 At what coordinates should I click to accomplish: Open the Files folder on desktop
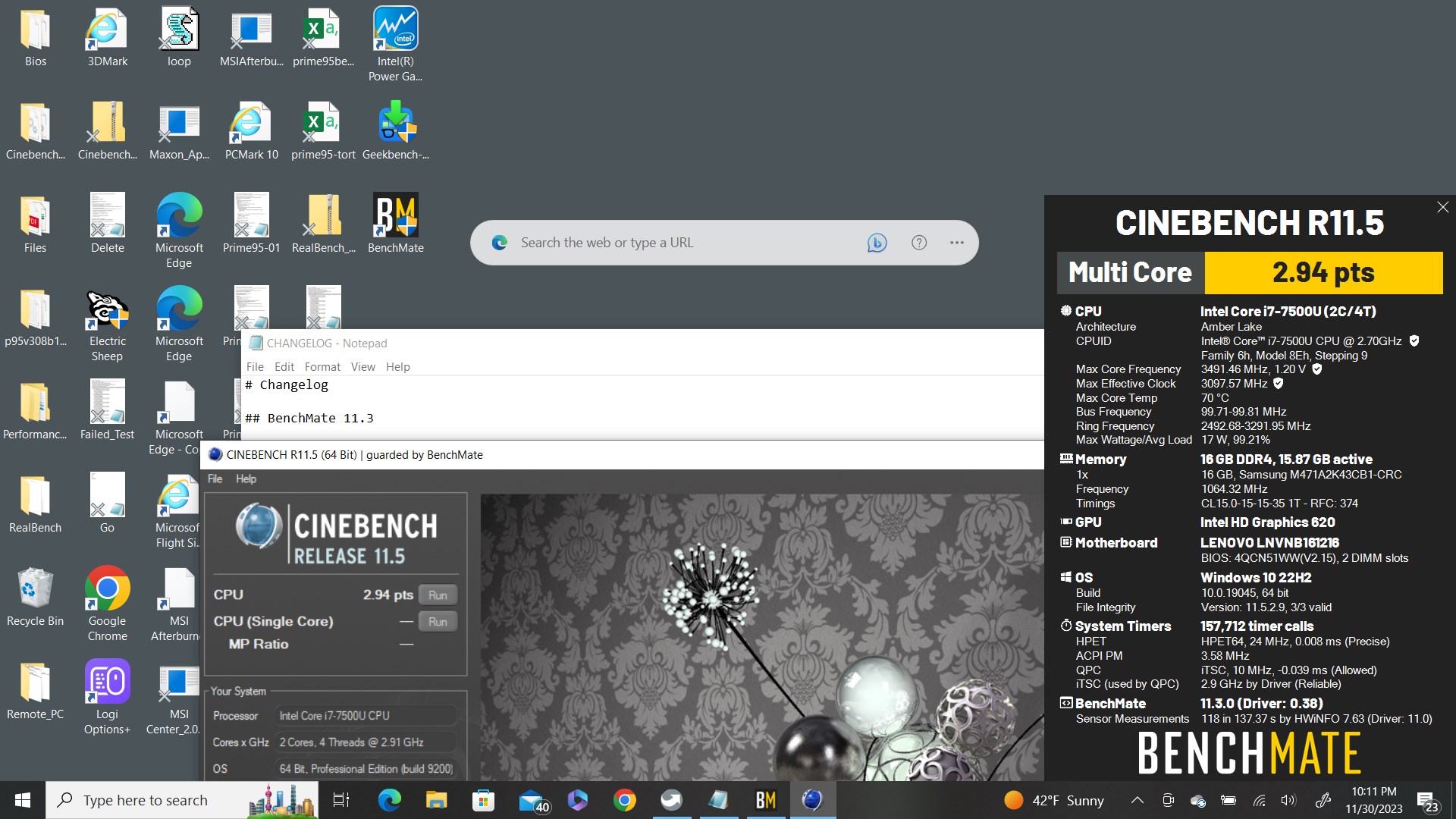tap(35, 224)
